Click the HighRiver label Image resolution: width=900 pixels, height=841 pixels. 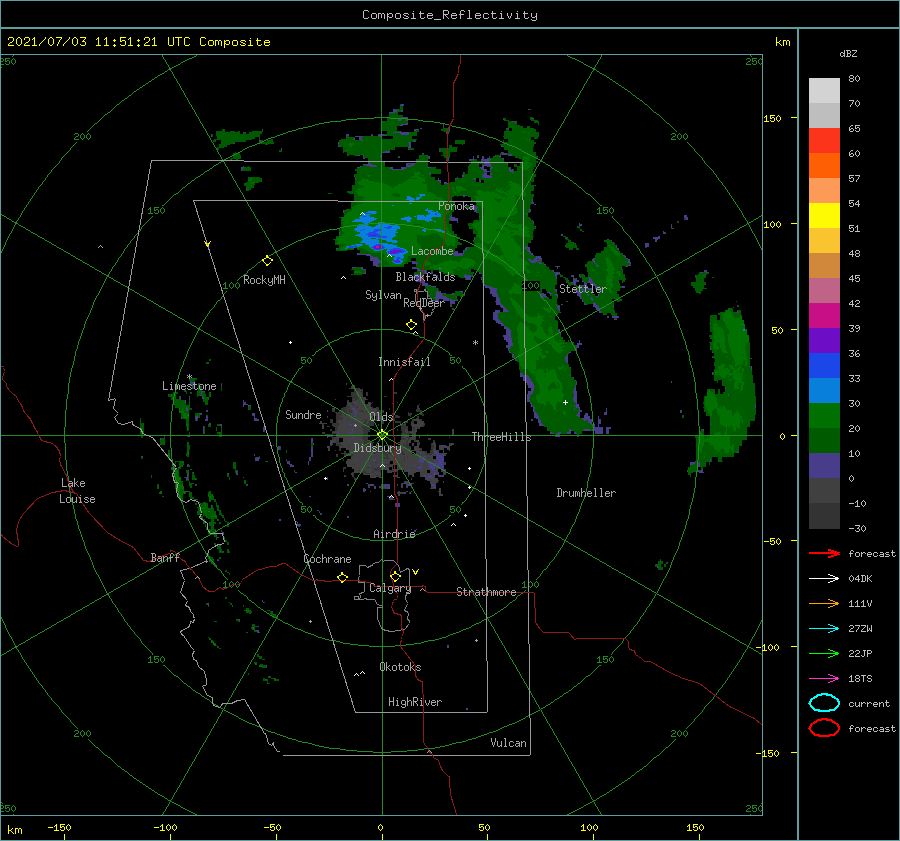[x=415, y=702]
